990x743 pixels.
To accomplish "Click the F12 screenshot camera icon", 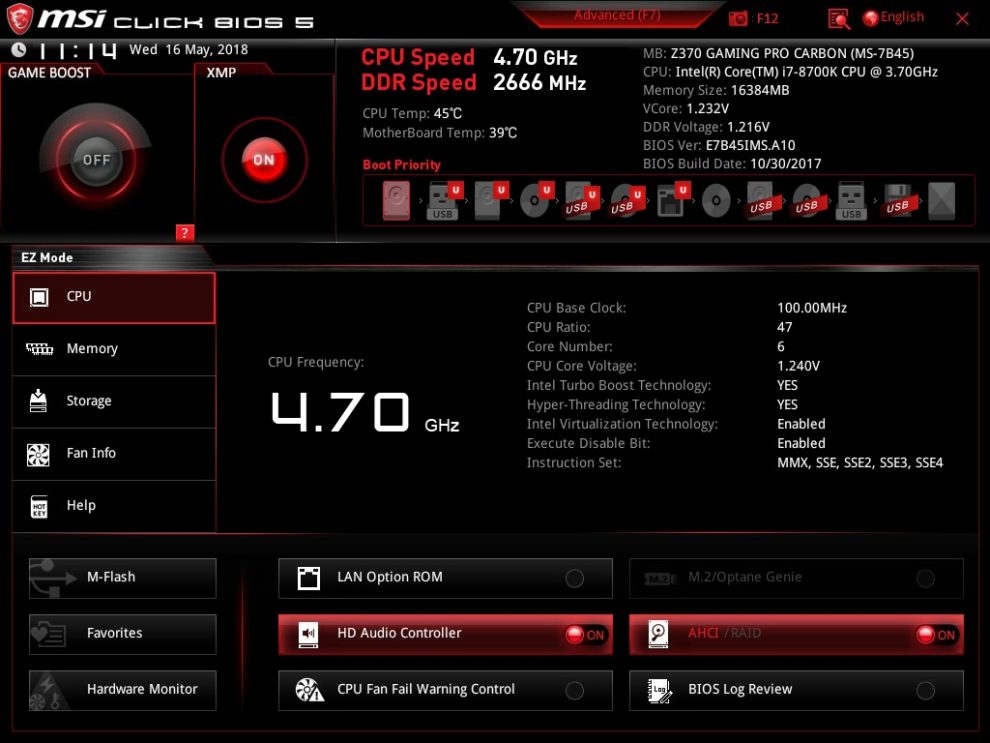I will coord(738,18).
